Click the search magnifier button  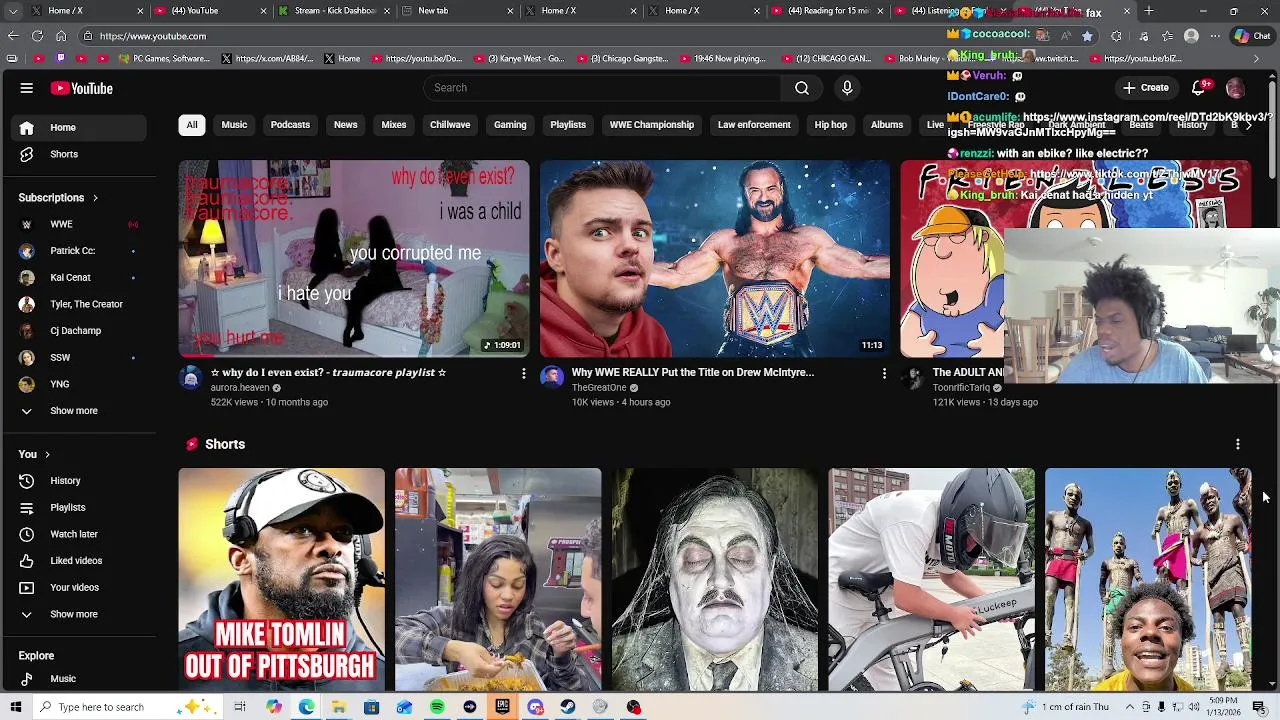[802, 88]
